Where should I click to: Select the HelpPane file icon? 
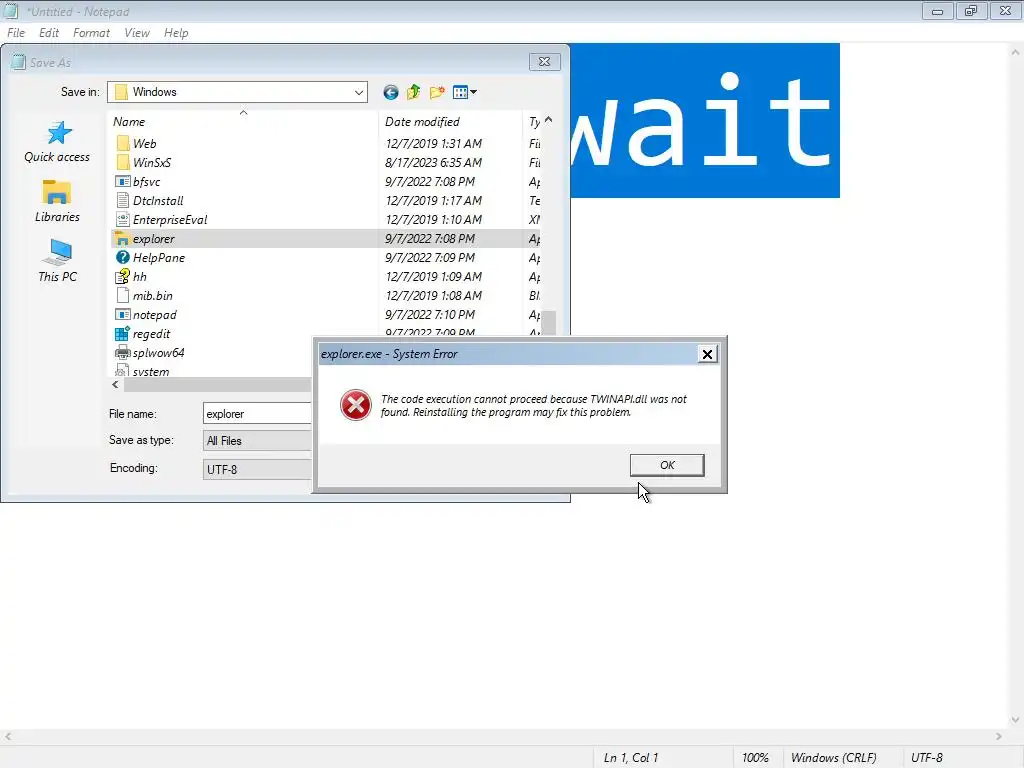pos(122,258)
